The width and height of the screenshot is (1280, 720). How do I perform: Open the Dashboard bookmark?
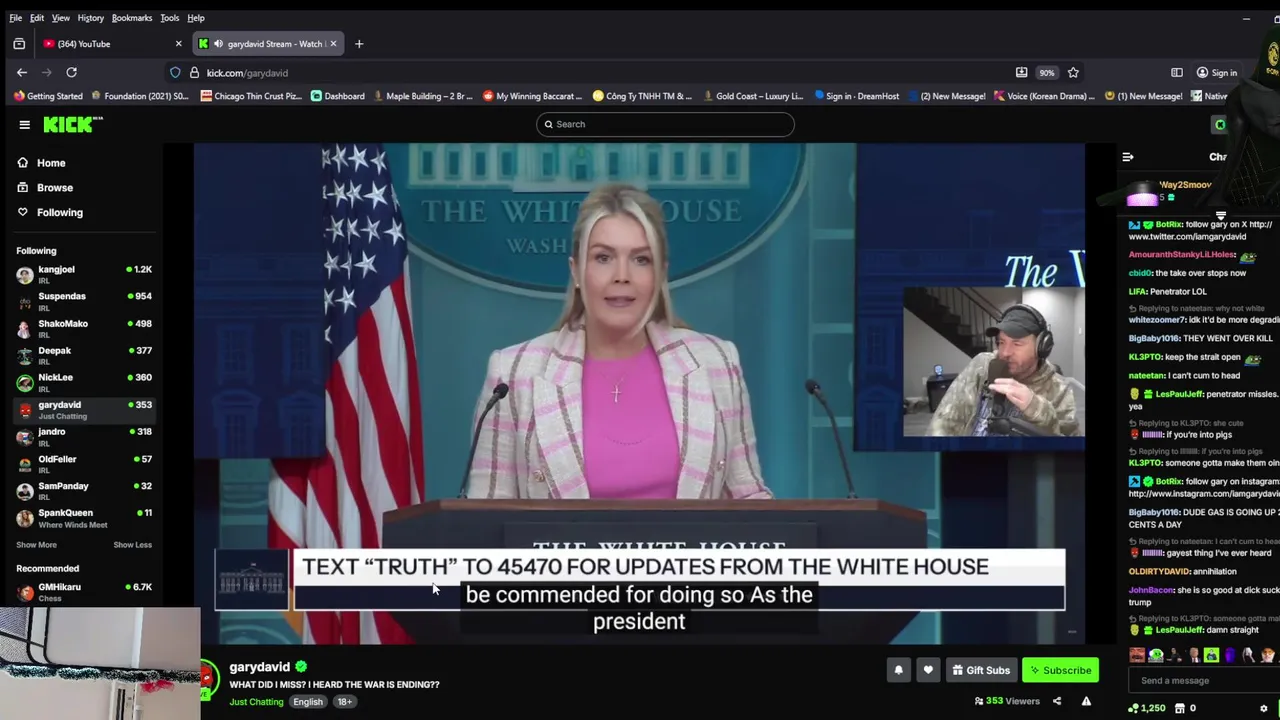coord(338,96)
